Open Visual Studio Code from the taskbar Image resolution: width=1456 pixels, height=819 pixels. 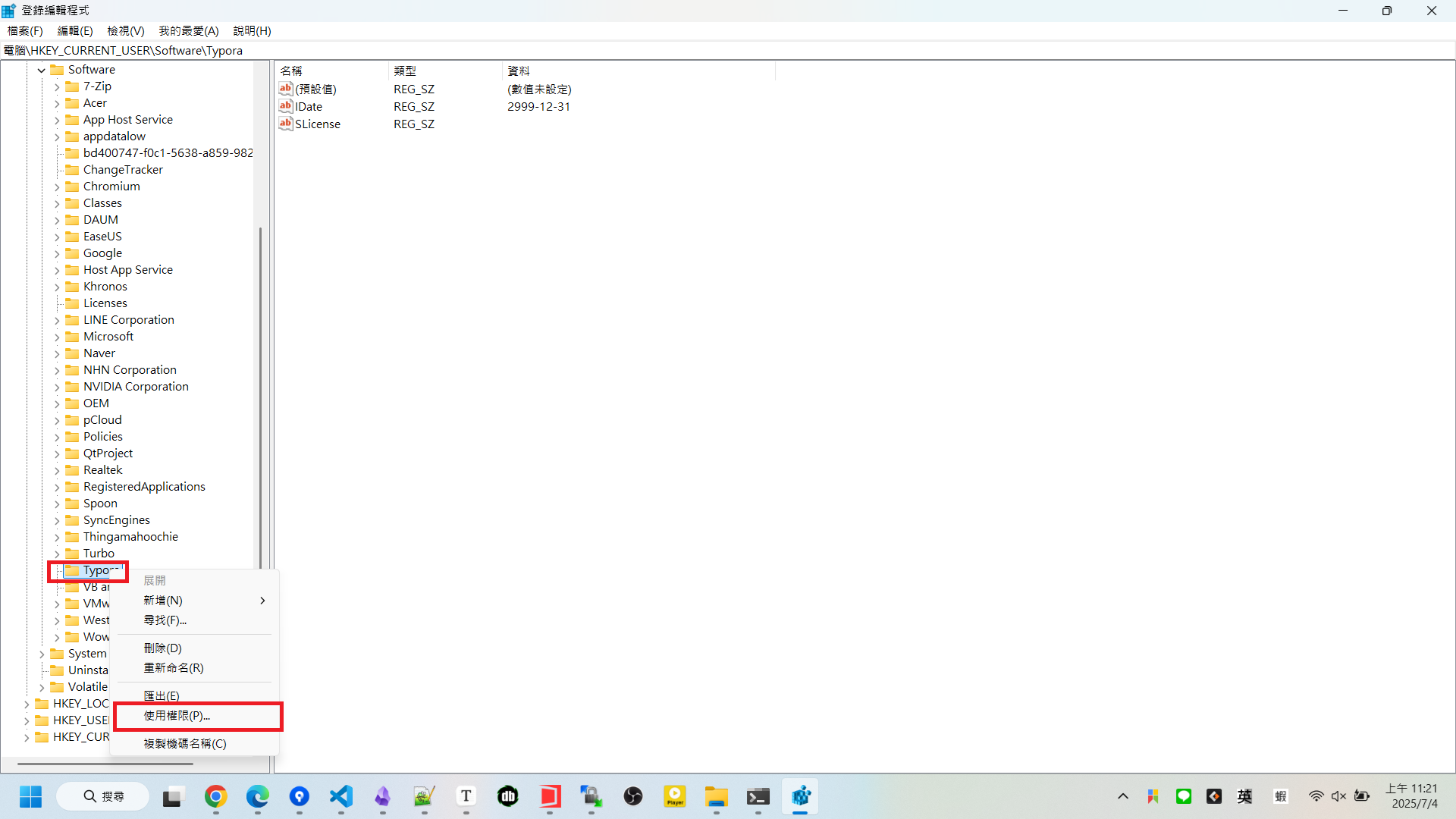341,796
